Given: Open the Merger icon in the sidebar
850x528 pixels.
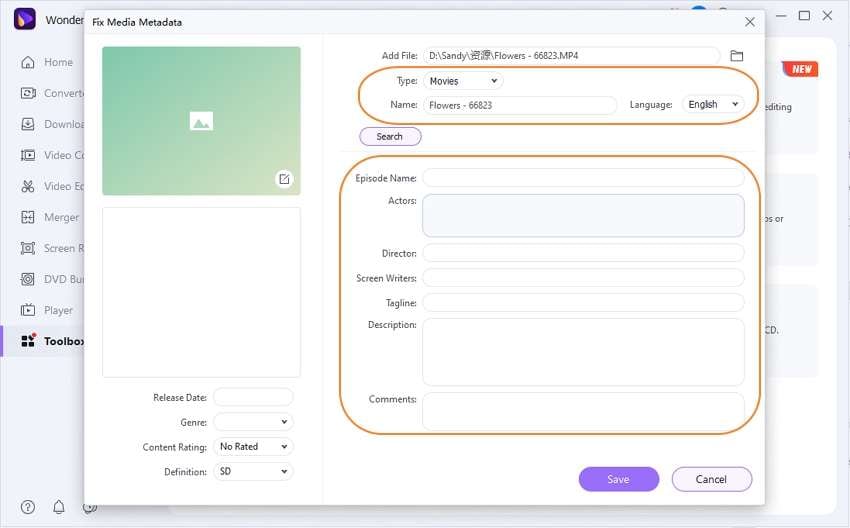Looking at the screenshot, I should (28, 217).
